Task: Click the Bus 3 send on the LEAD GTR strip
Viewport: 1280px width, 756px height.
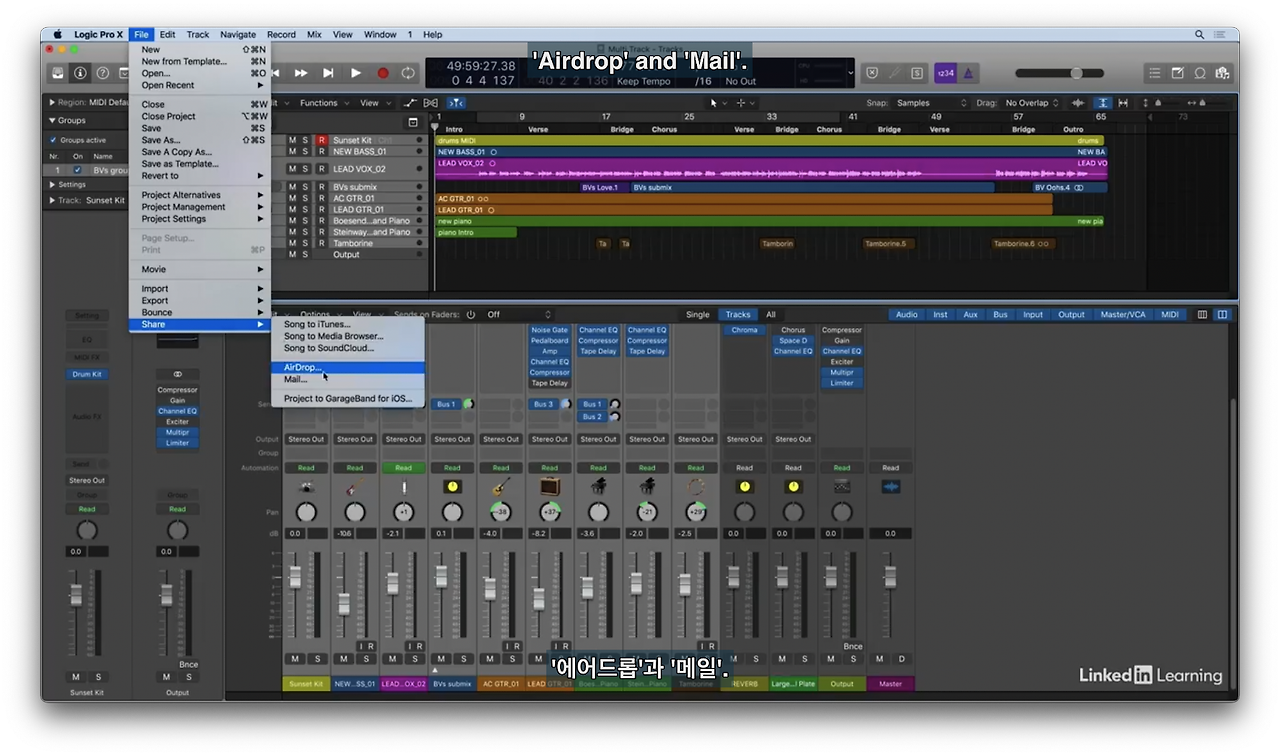Action: (x=544, y=405)
